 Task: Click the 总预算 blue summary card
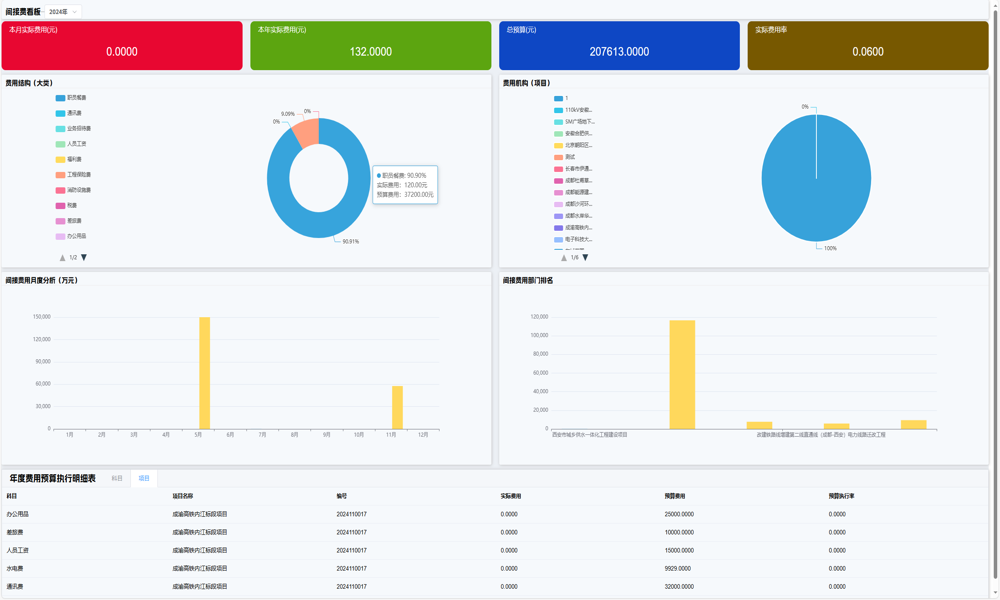coord(619,46)
